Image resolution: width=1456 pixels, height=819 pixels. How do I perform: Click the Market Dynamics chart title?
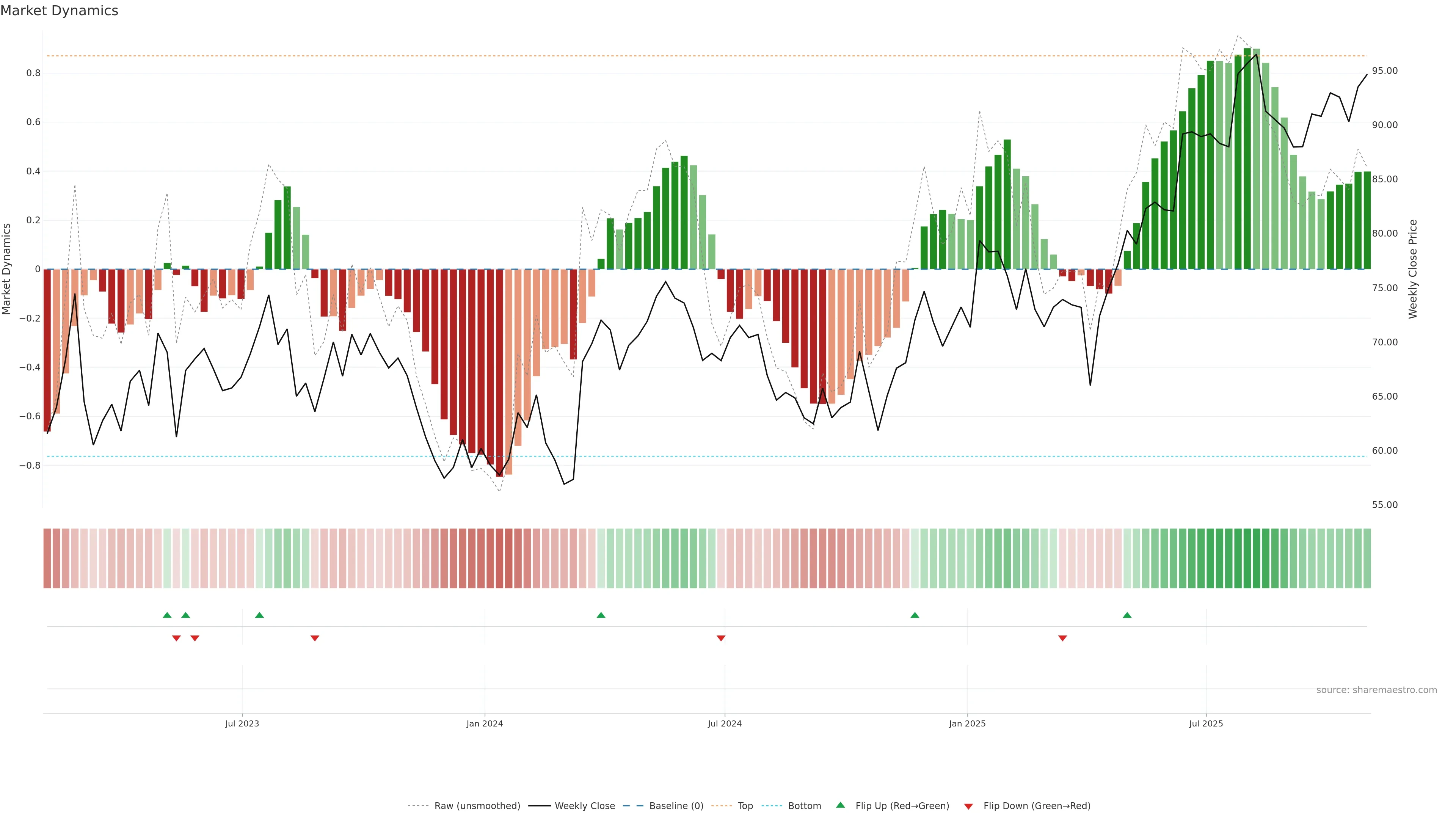pyautogui.click(x=60, y=11)
